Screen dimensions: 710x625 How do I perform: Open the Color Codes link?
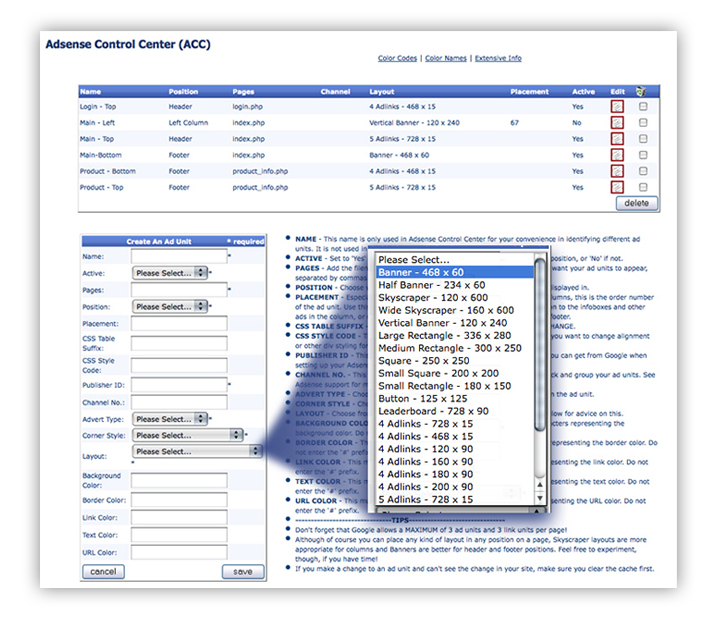click(397, 58)
